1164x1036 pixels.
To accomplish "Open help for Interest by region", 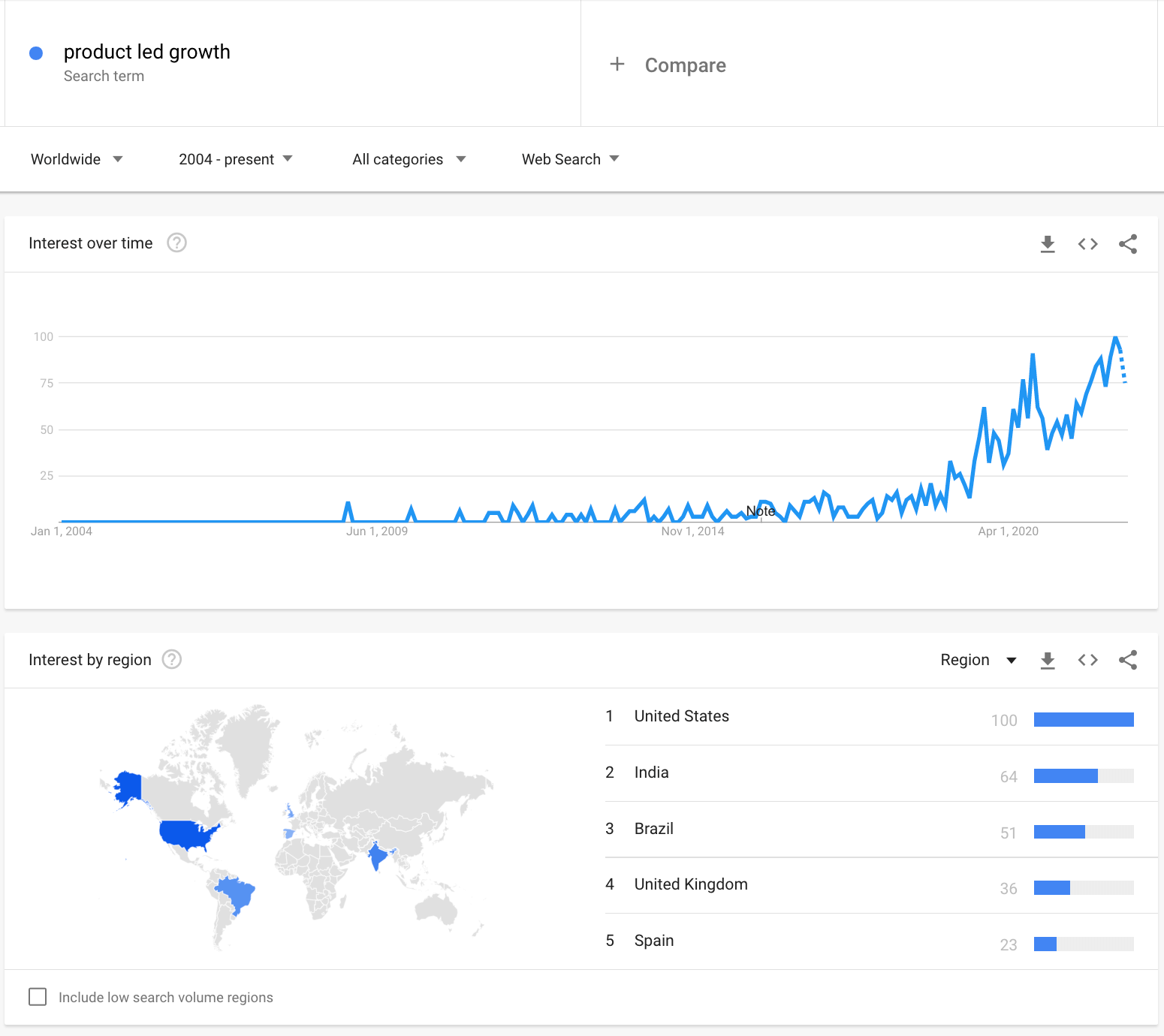I will [172, 659].
